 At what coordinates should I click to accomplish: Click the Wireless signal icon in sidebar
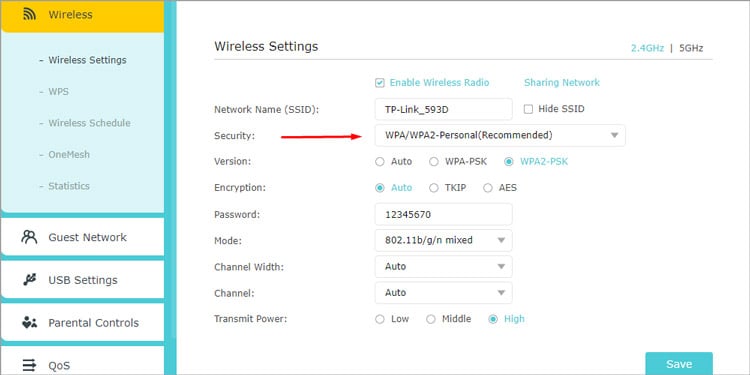point(30,14)
